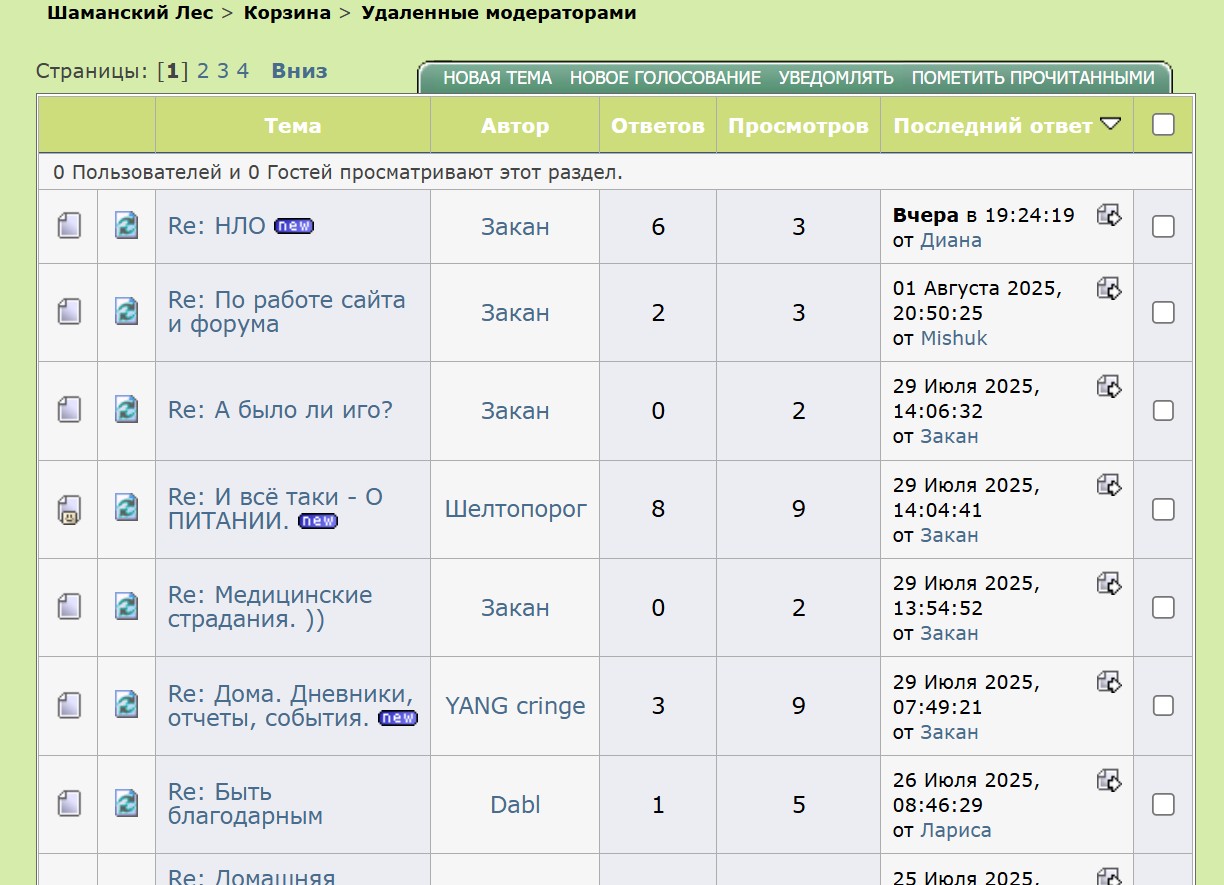View author profile Dabl
Image resolution: width=1224 pixels, height=885 pixels.
pos(515,805)
